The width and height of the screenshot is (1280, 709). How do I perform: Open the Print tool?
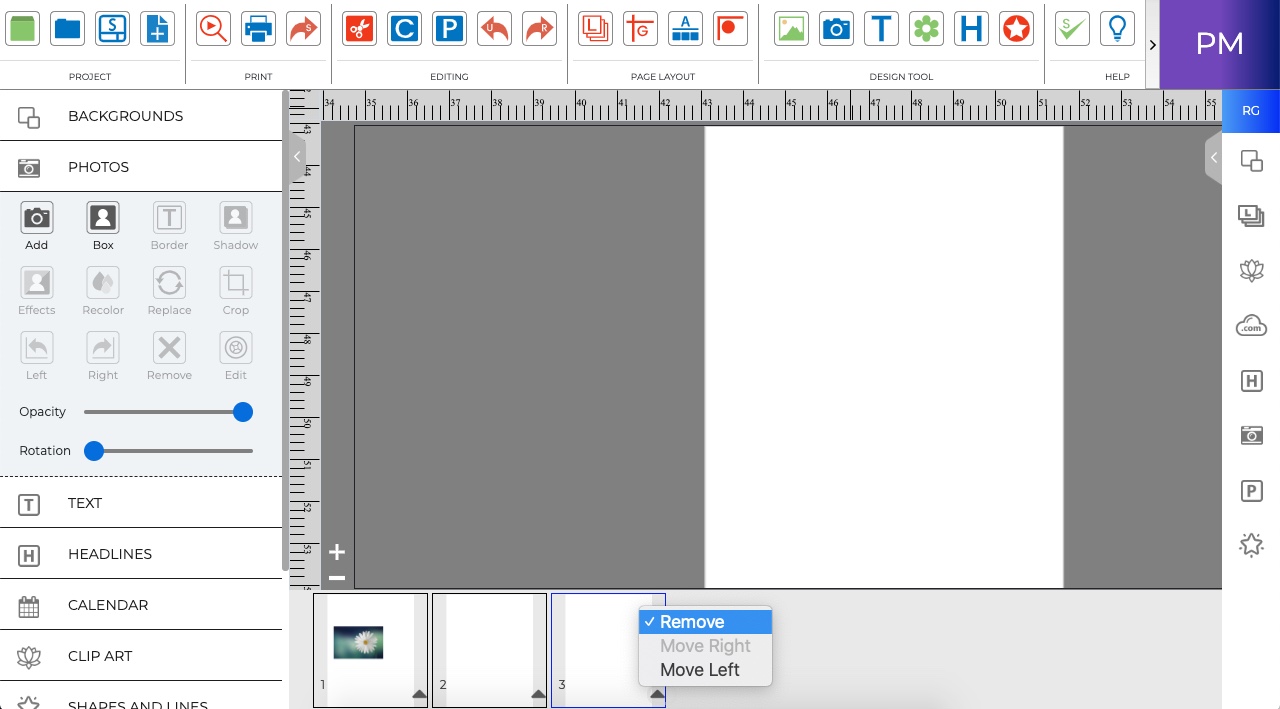pos(258,29)
